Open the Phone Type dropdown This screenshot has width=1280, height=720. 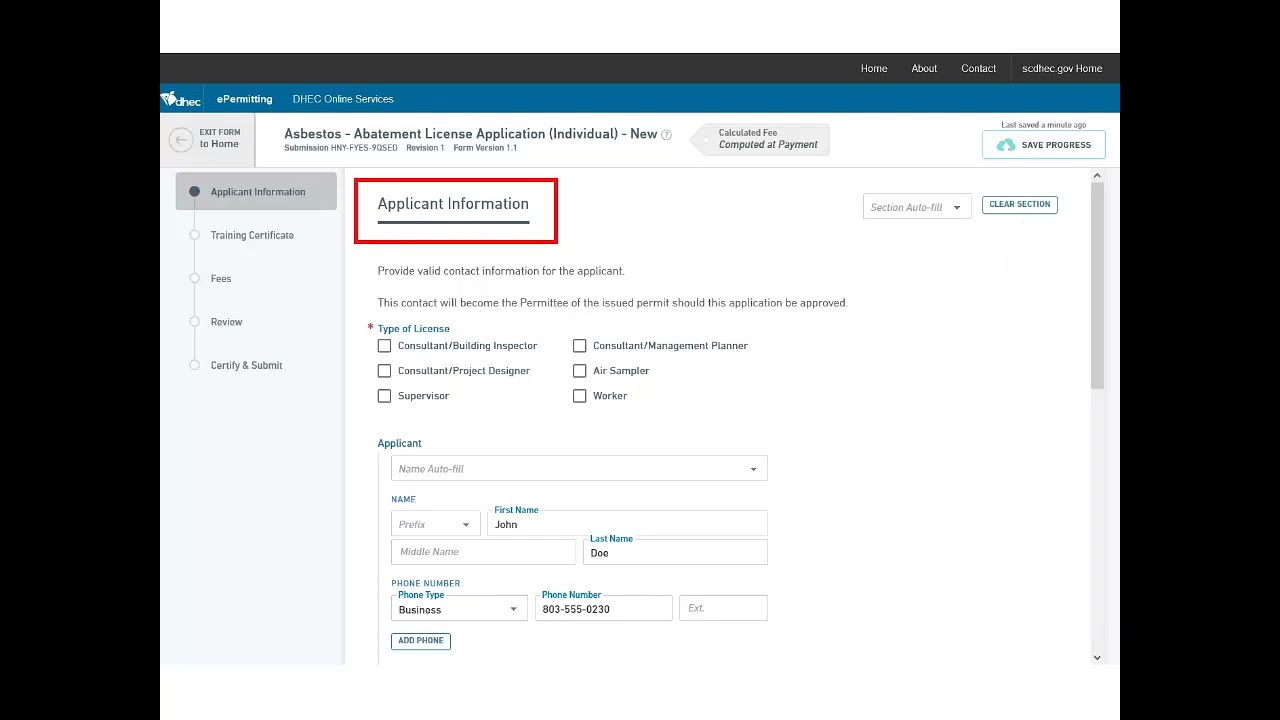[459, 609]
